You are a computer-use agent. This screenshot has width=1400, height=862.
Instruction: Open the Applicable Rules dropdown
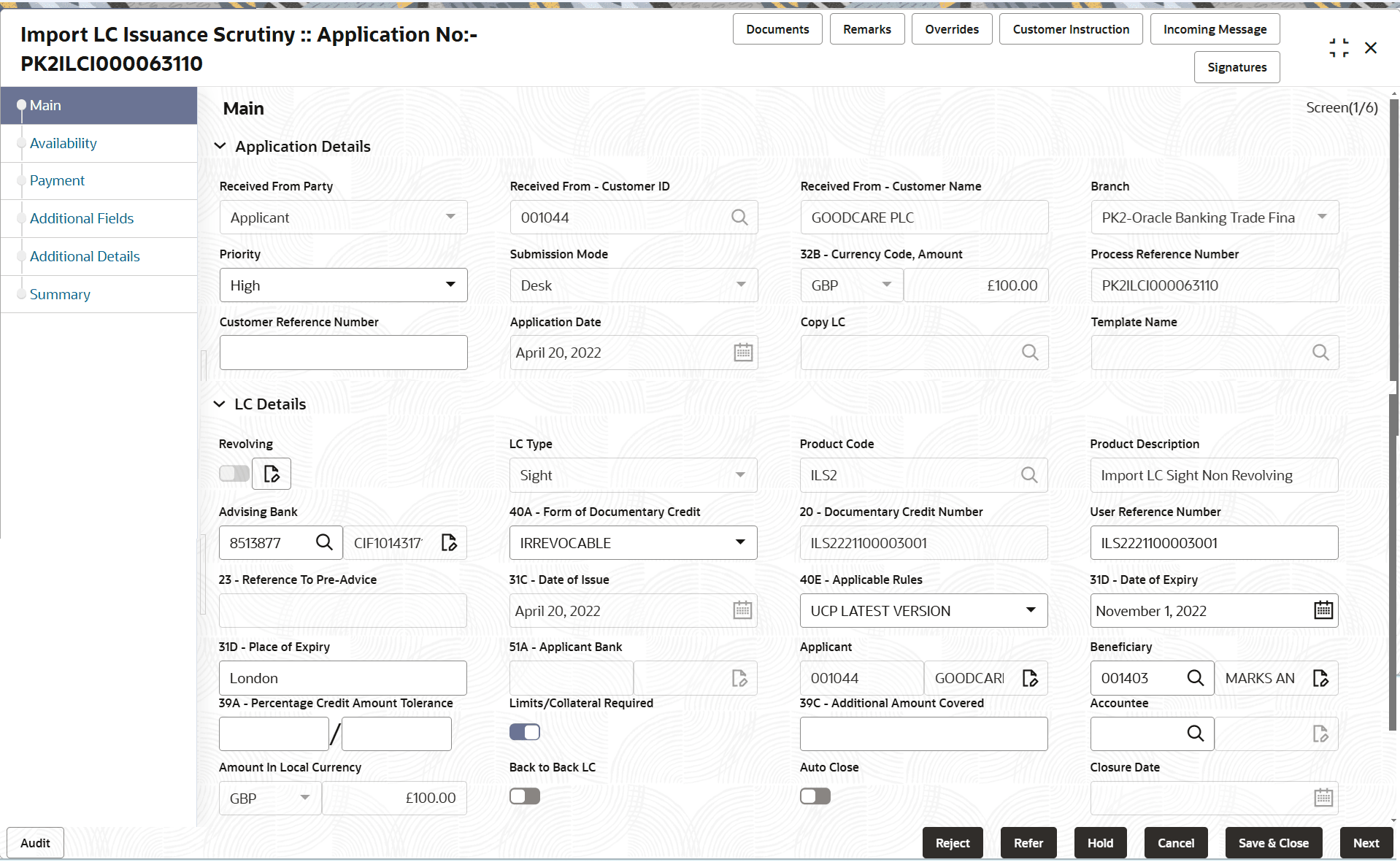pyautogui.click(x=923, y=611)
